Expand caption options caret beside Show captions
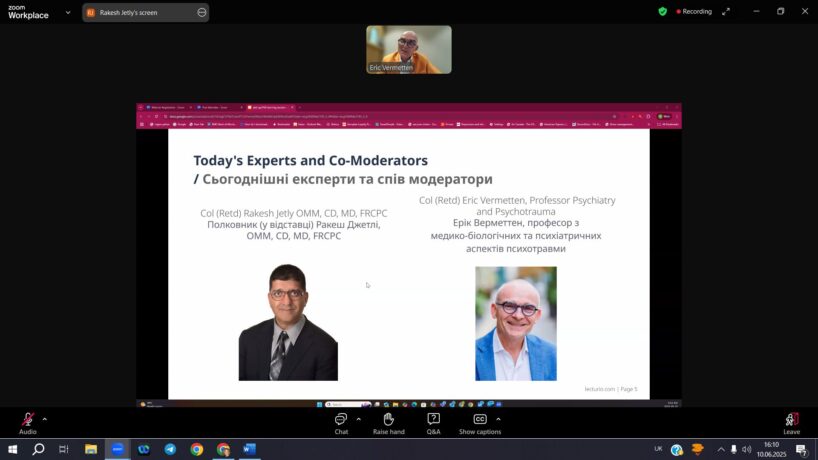This screenshot has width=818, height=460. pyautogui.click(x=498, y=419)
